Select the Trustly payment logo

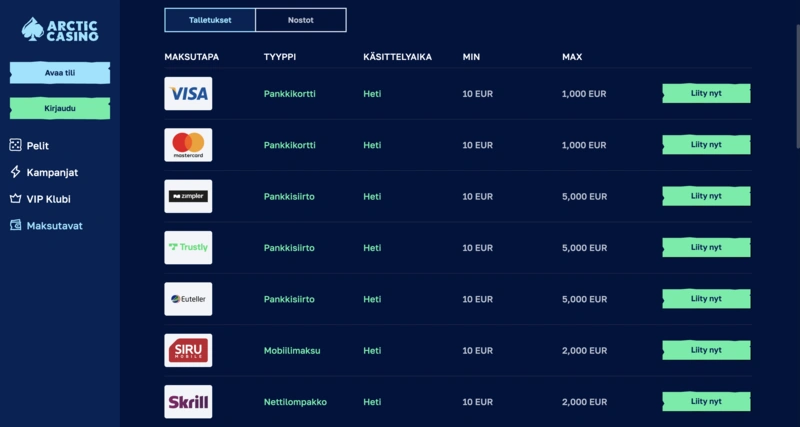188,247
